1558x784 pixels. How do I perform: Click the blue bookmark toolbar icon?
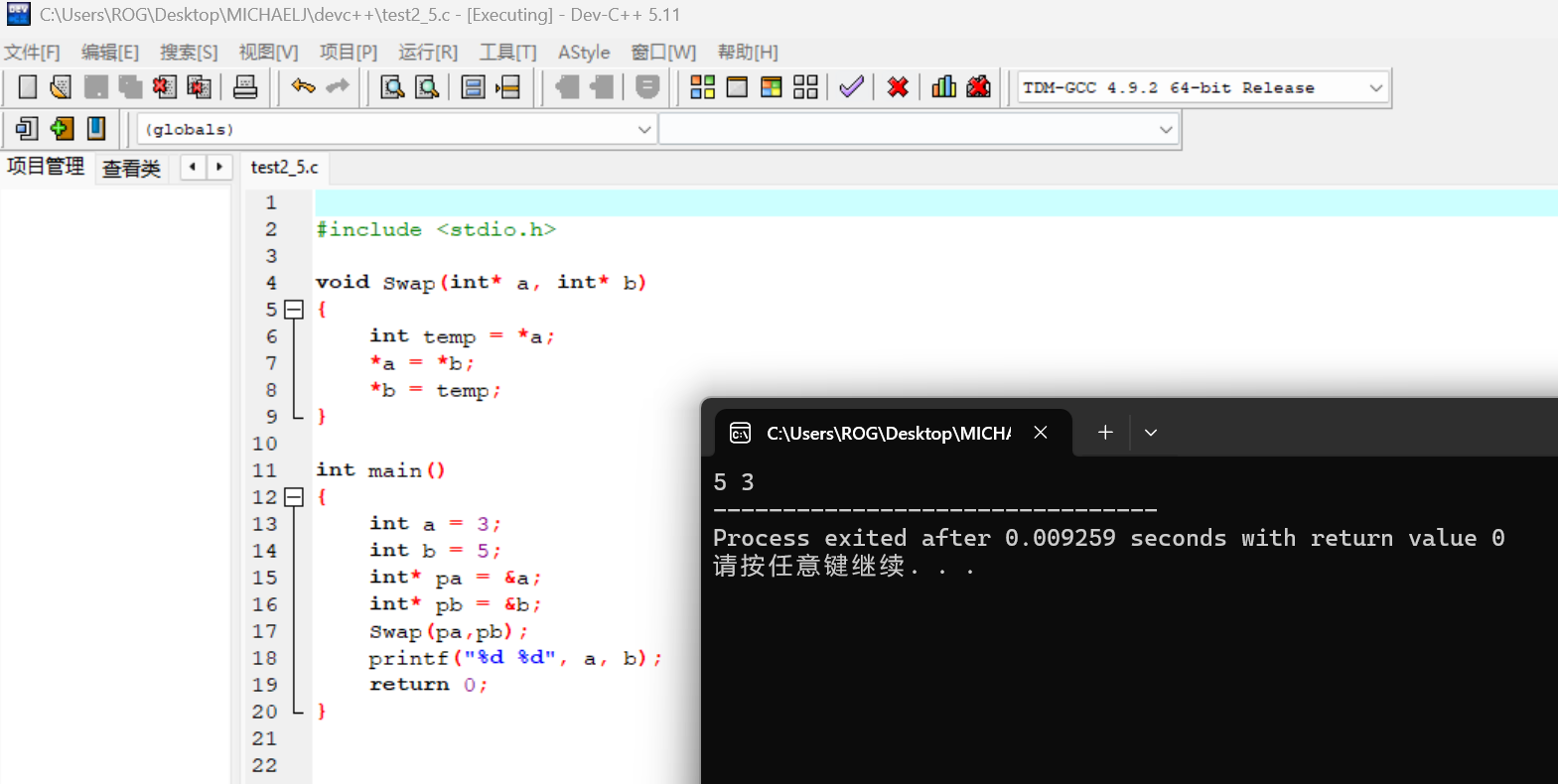pos(96,128)
